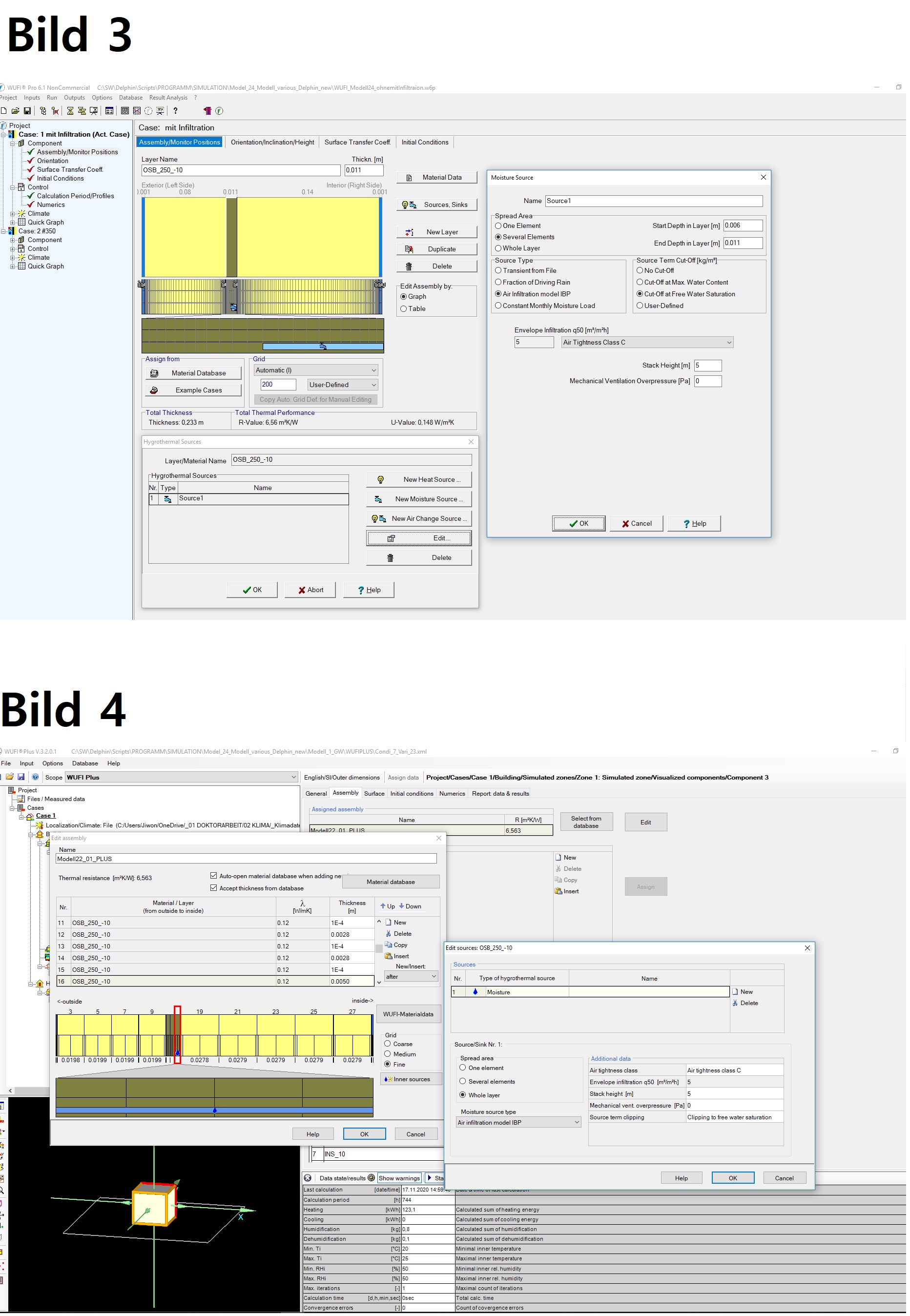
Task: Click the black question mark help icon in WUFI Pro toolbar
Action: [x=176, y=111]
